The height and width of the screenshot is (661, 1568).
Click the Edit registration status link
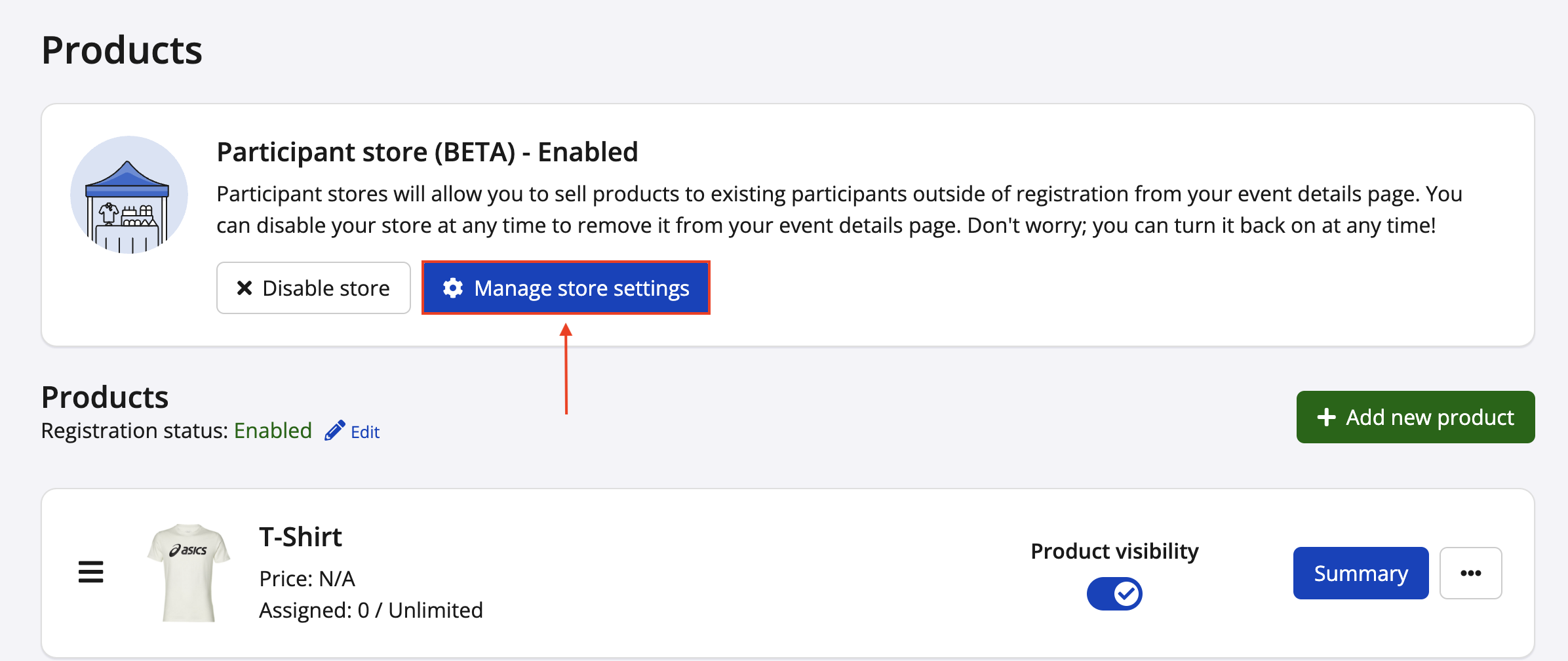point(365,432)
